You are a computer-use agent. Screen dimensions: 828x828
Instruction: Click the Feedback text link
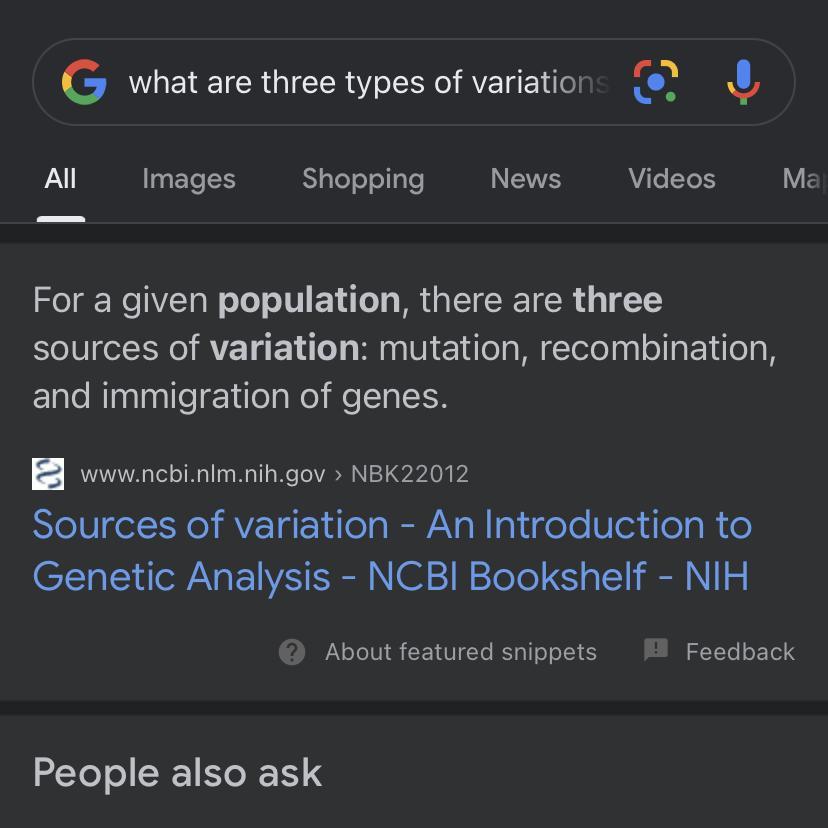point(740,652)
